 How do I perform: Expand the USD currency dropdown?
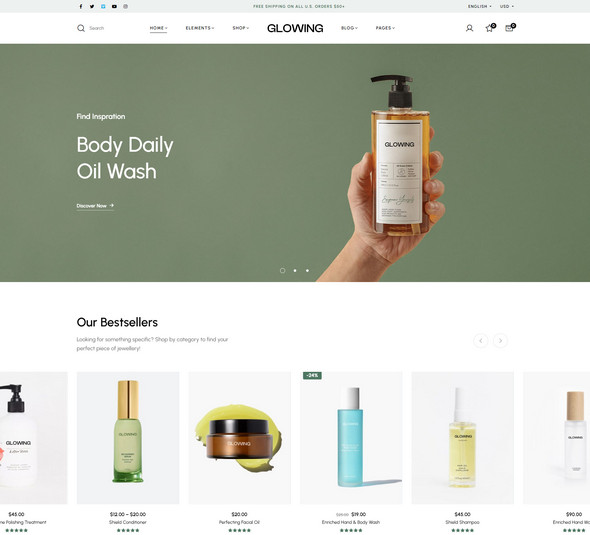click(x=506, y=6)
